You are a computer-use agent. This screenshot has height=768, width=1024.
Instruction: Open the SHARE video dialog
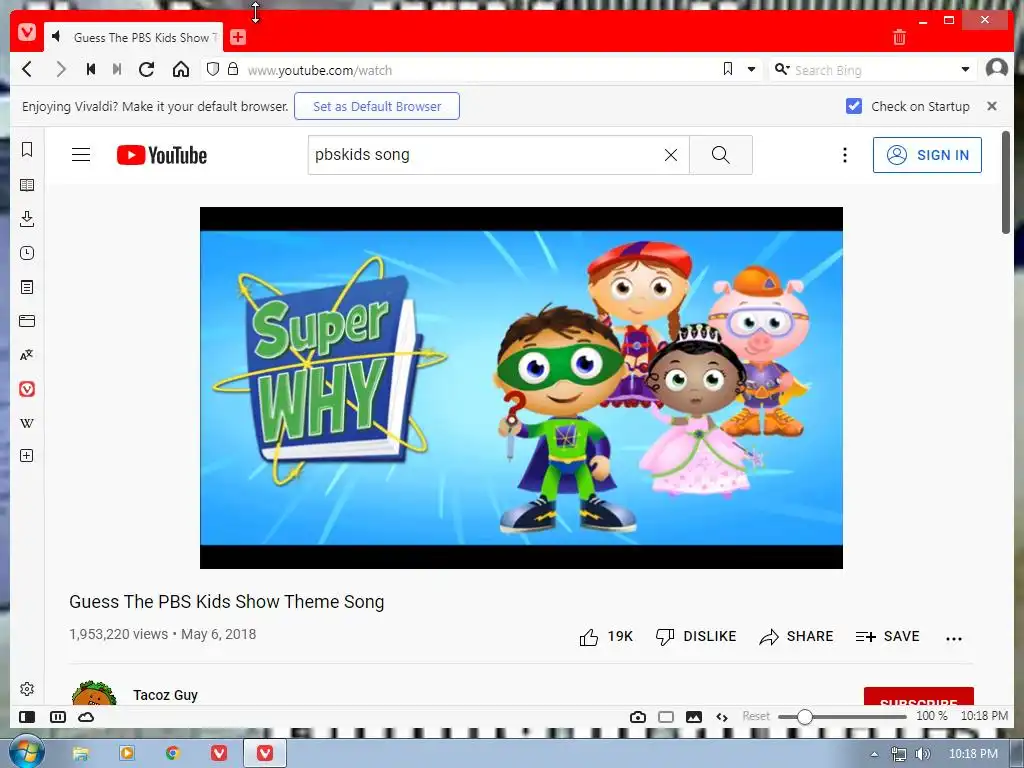pos(796,637)
